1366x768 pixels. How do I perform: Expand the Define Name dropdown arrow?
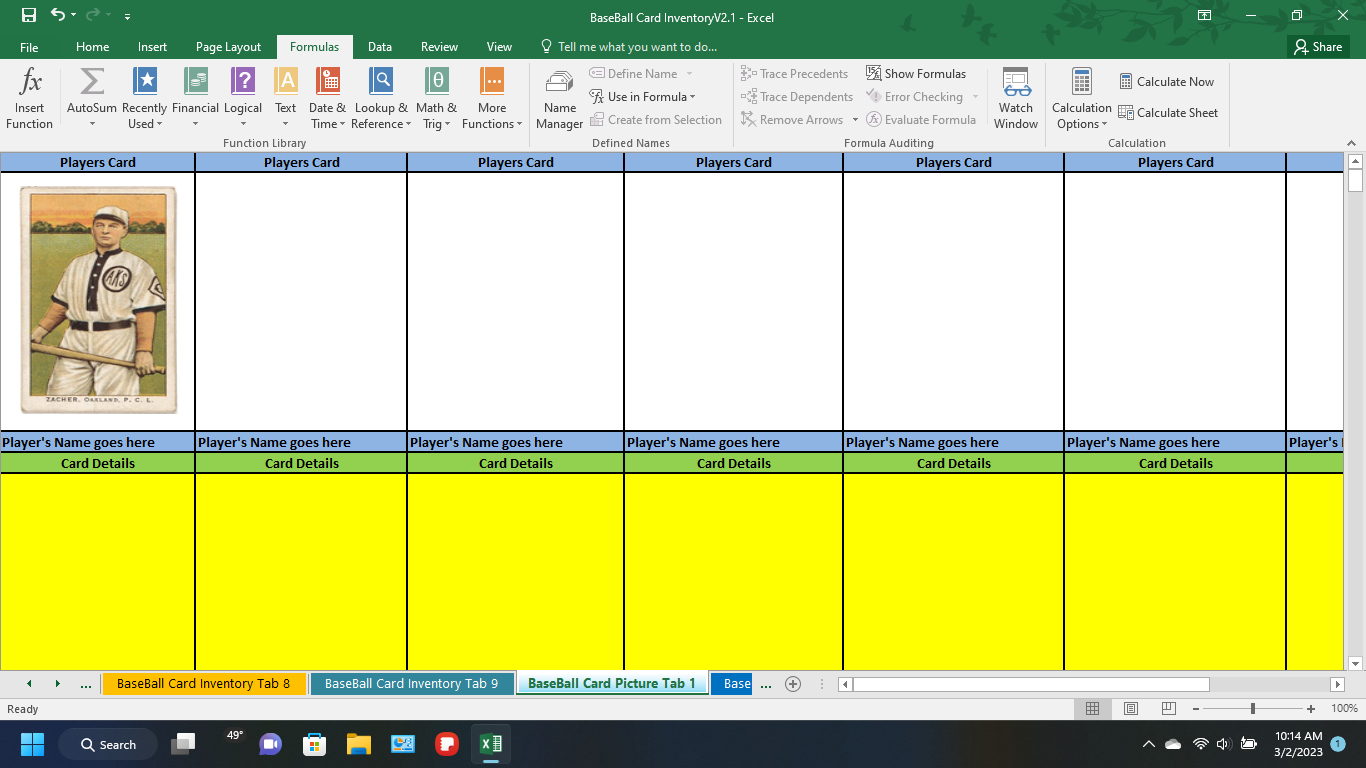tap(689, 74)
